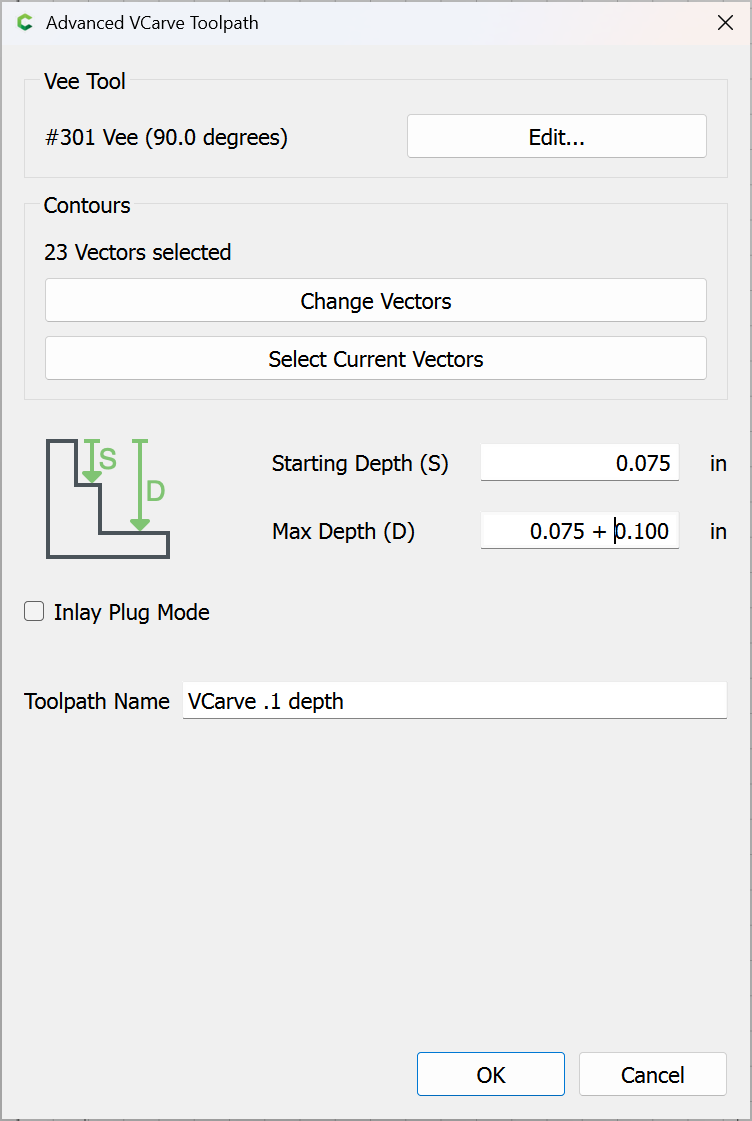The width and height of the screenshot is (752, 1121).
Task: Click the Inlay Plug Mode label text
Action: [x=131, y=613]
